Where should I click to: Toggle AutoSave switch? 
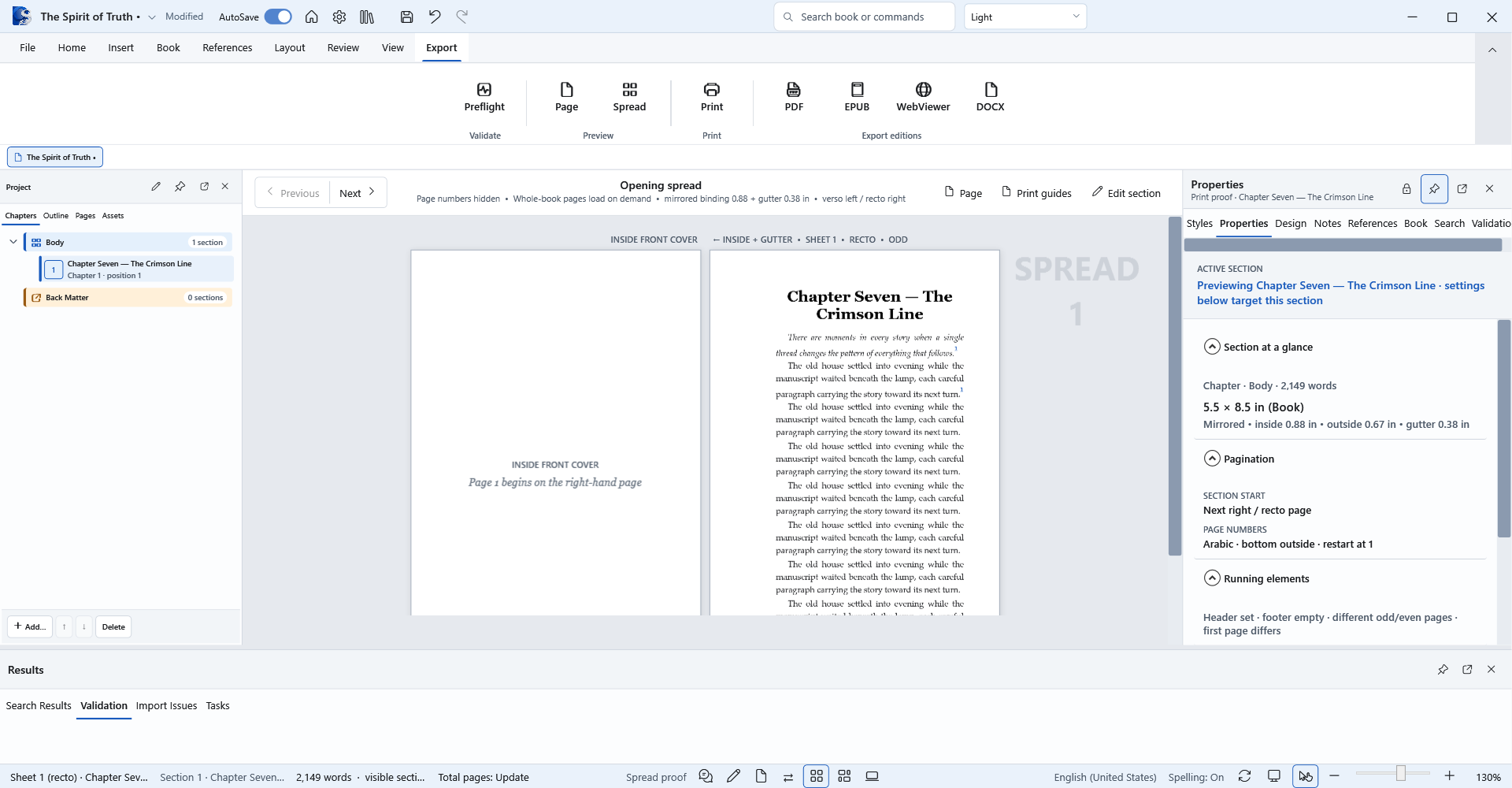278,17
